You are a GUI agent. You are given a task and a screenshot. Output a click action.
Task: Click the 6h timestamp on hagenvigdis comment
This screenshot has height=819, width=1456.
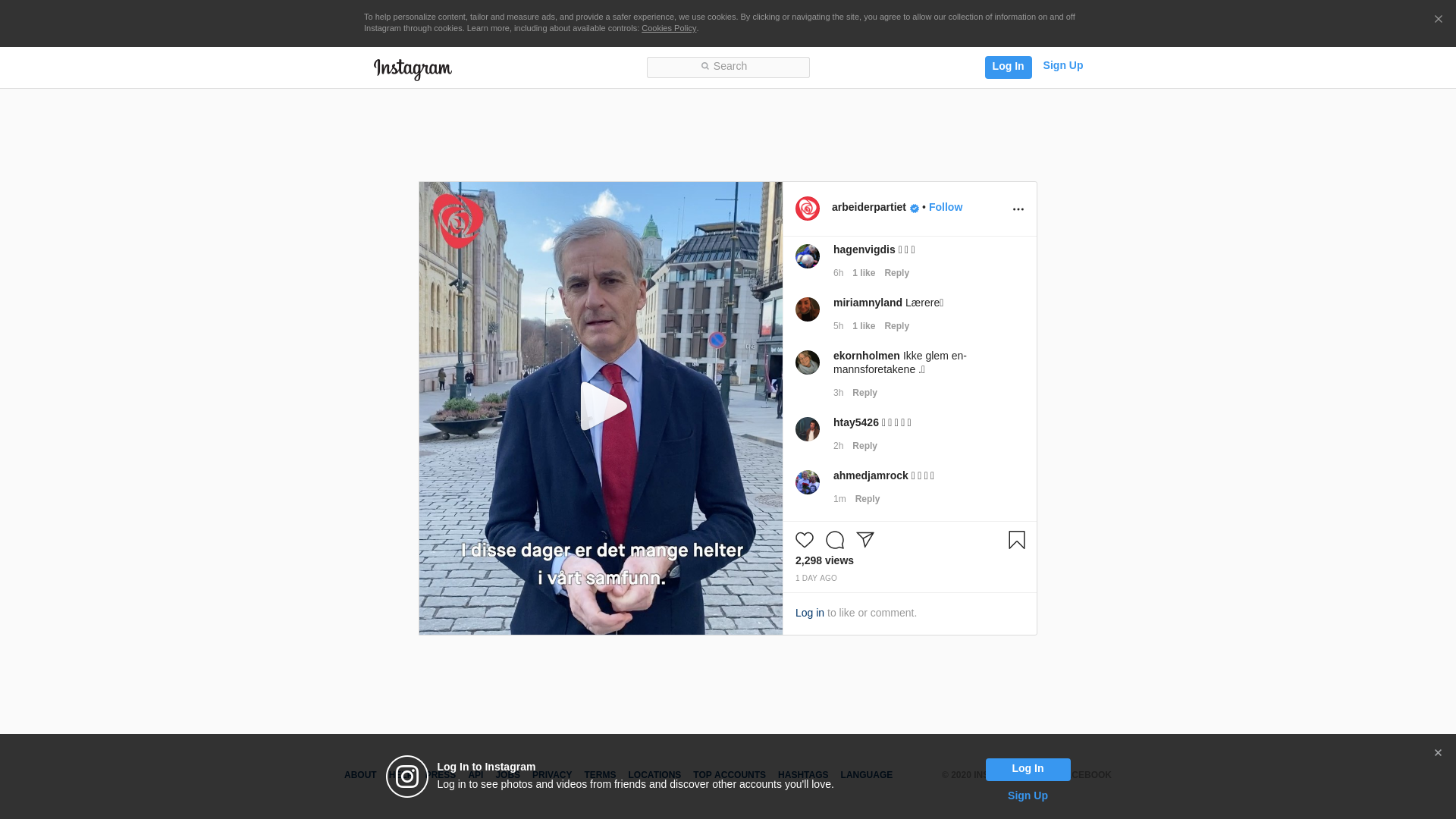pos(838,273)
